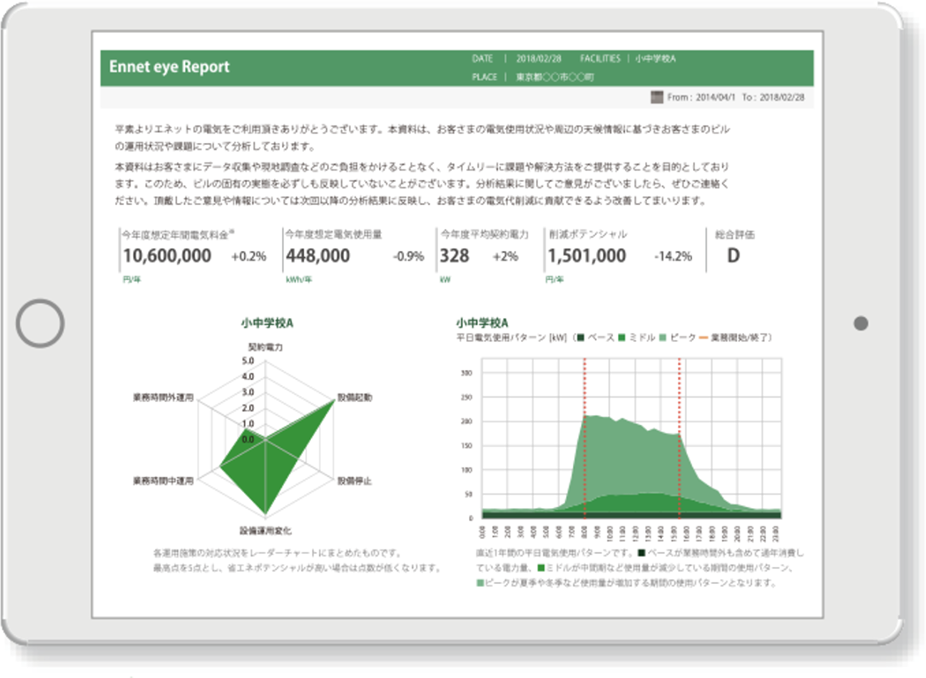
Task: Click the Ennet eye Report title
Action: [169, 67]
